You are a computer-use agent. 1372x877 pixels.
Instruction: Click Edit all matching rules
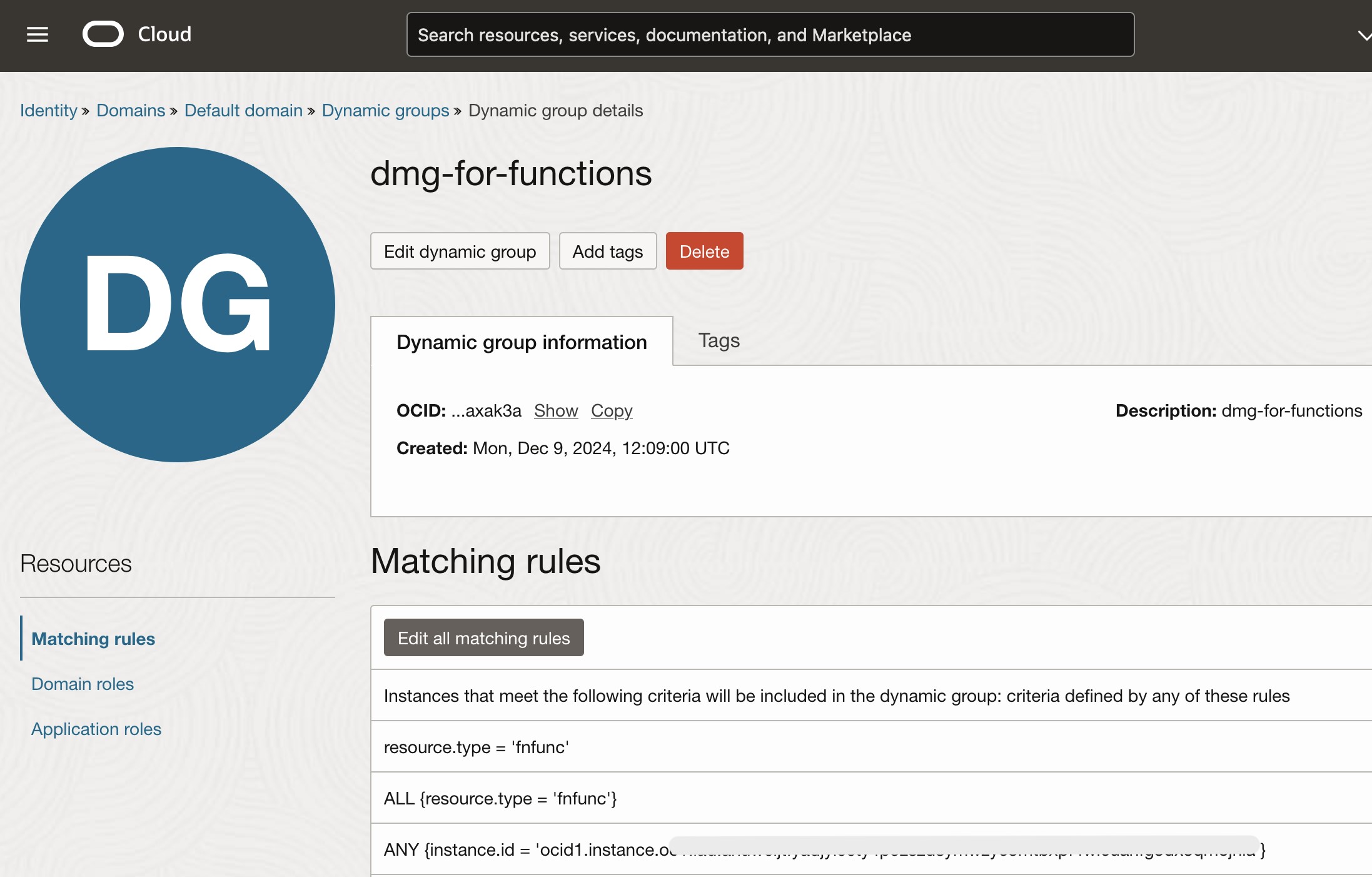point(484,638)
